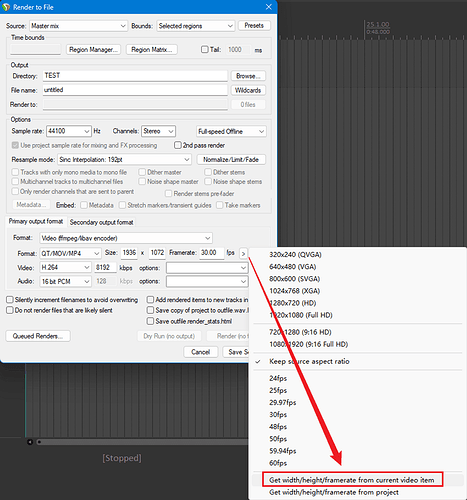The width and height of the screenshot is (467, 500).
Task: Select 59.94fps in the framerate list
Action: (283, 451)
